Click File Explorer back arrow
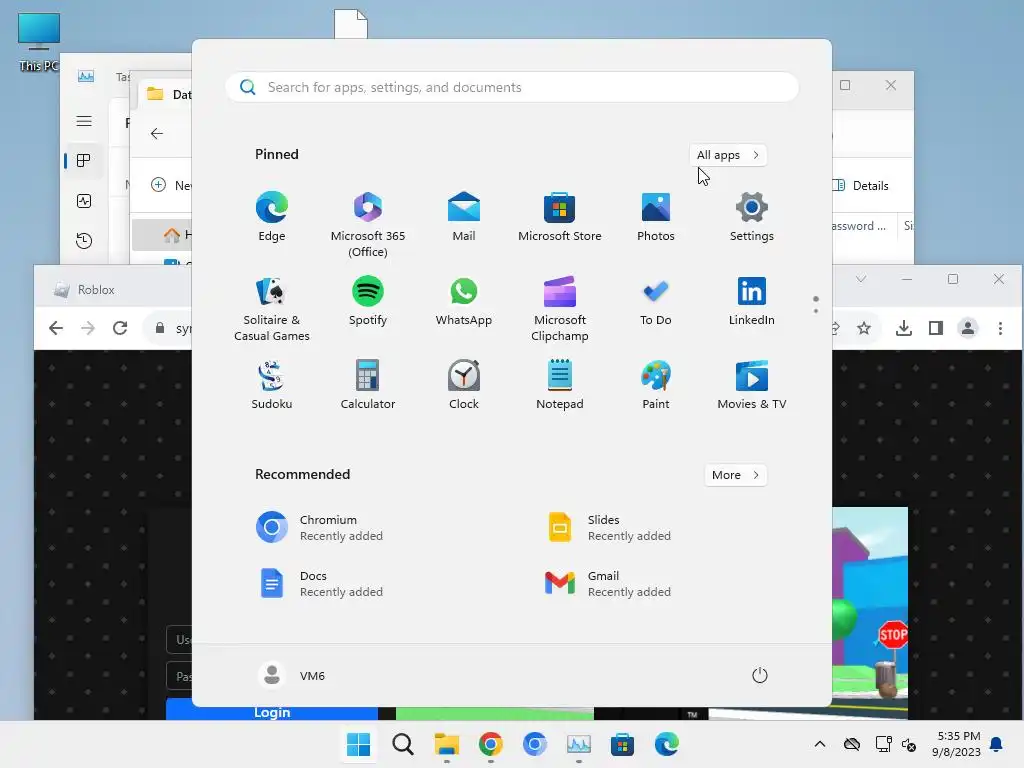The image size is (1024, 768). point(157,133)
